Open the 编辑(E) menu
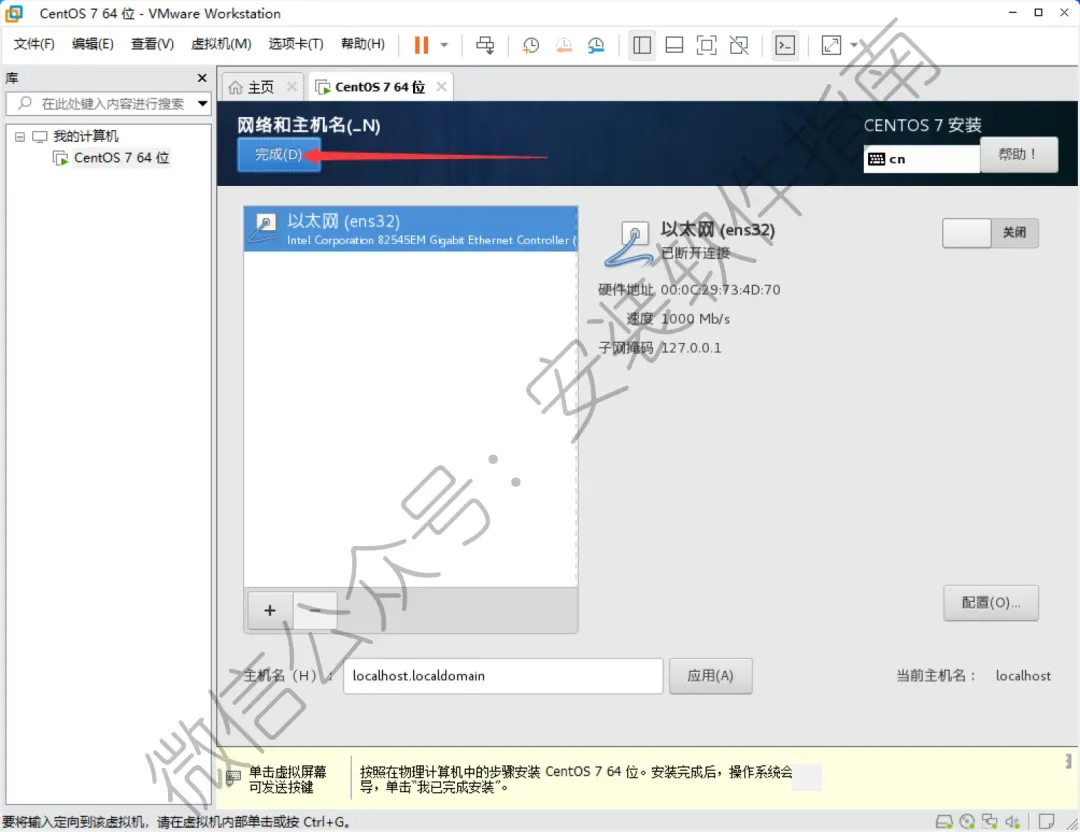The height and width of the screenshot is (832, 1080). click(93, 44)
